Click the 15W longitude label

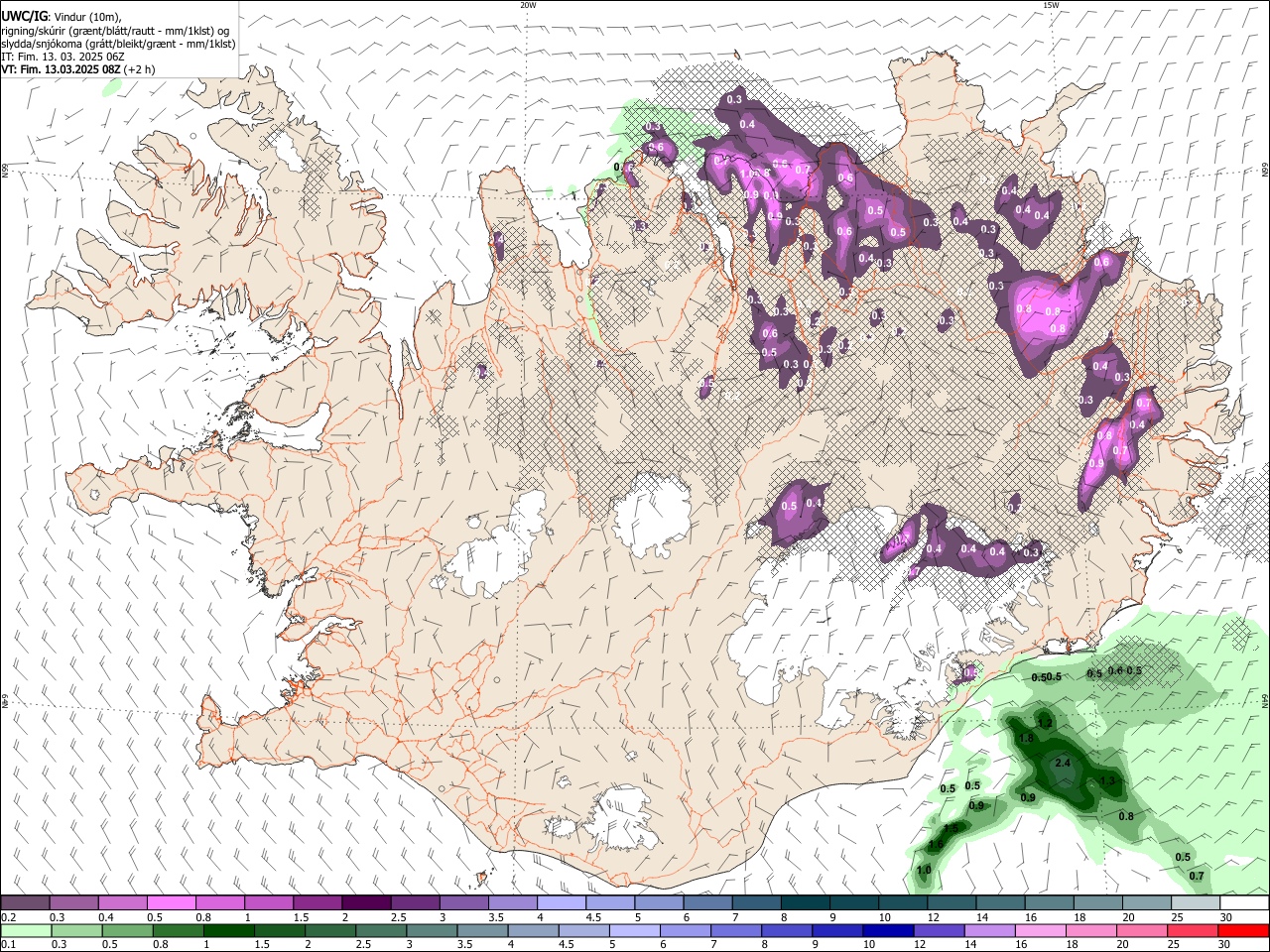click(1050, 5)
